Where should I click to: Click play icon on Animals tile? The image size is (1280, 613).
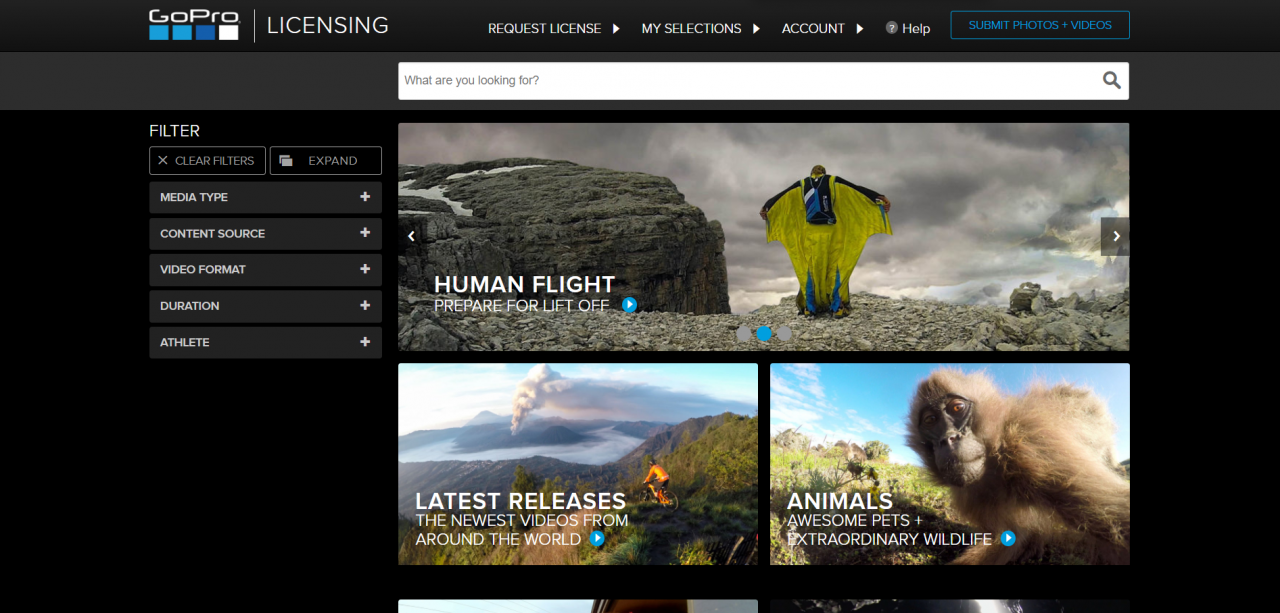coord(1008,539)
